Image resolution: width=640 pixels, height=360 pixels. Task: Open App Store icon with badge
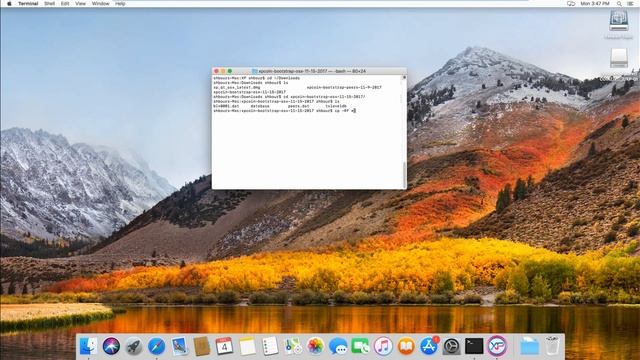(x=429, y=346)
